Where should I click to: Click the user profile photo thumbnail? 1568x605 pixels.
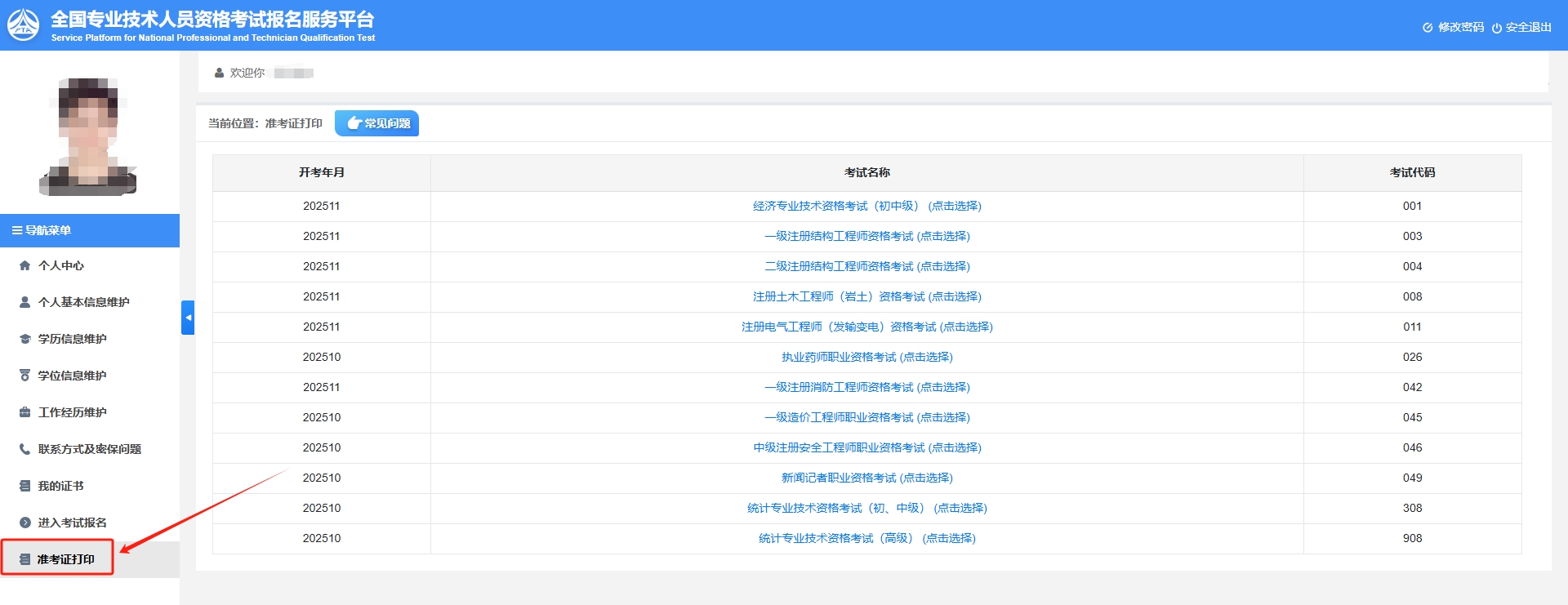click(x=88, y=136)
